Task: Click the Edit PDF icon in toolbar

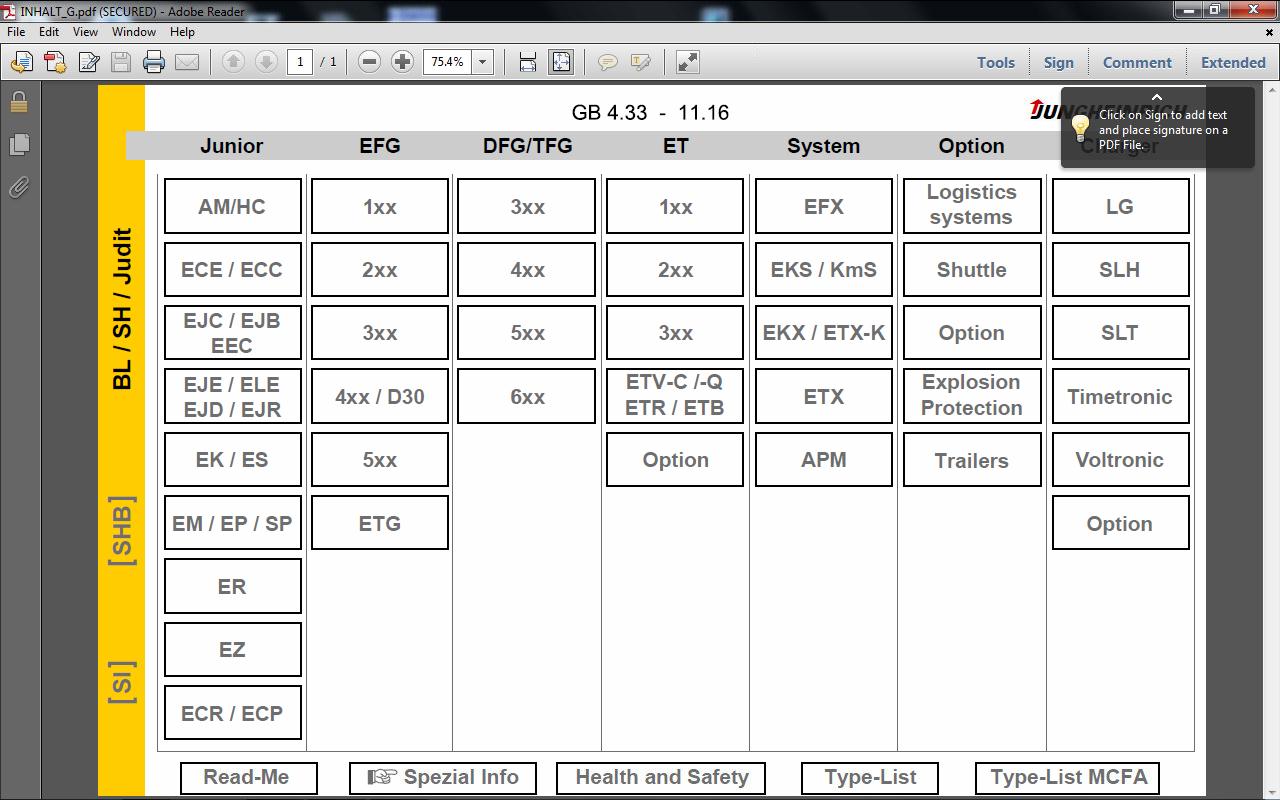Action: [89, 62]
